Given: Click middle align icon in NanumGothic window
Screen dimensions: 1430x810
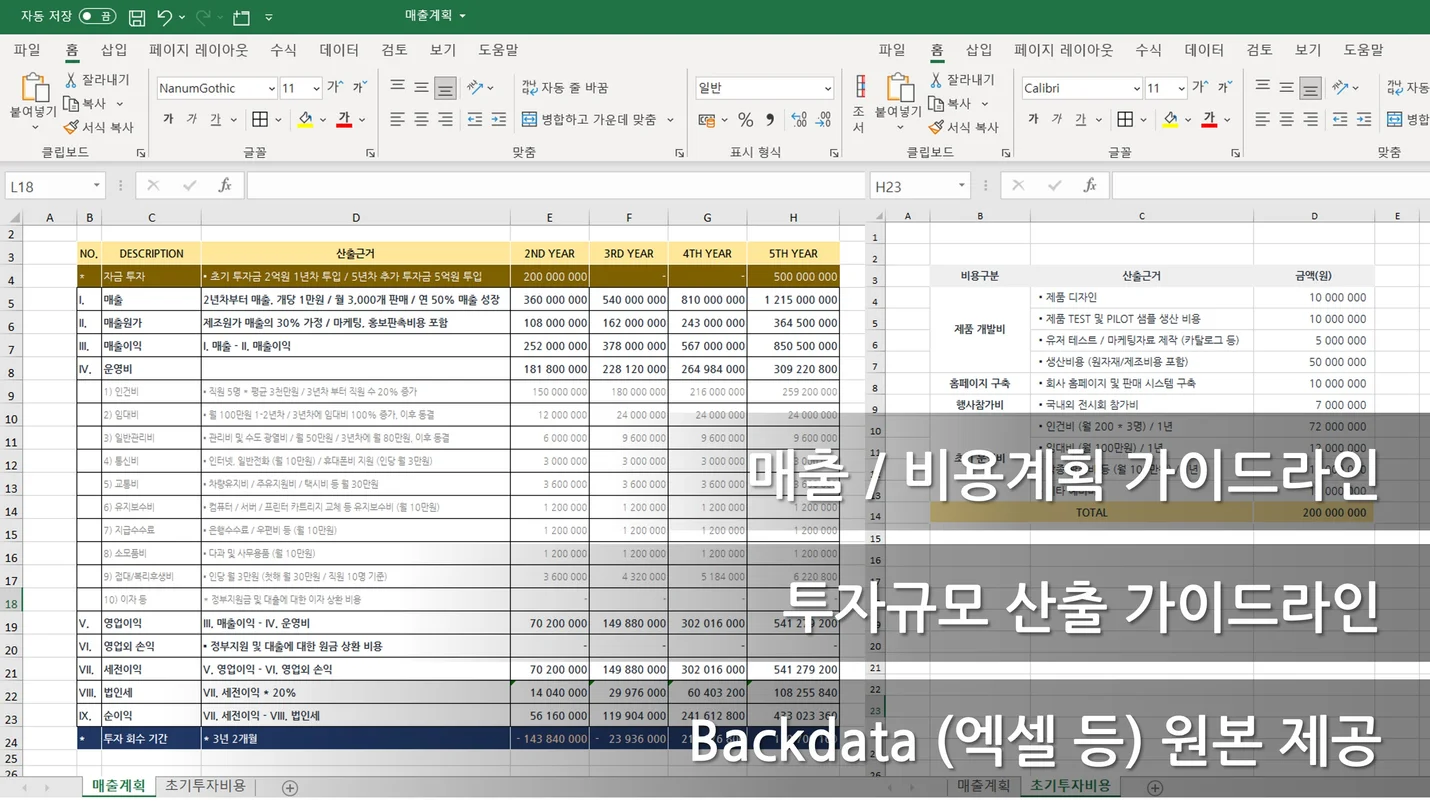Looking at the screenshot, I should tap(421, 87).
